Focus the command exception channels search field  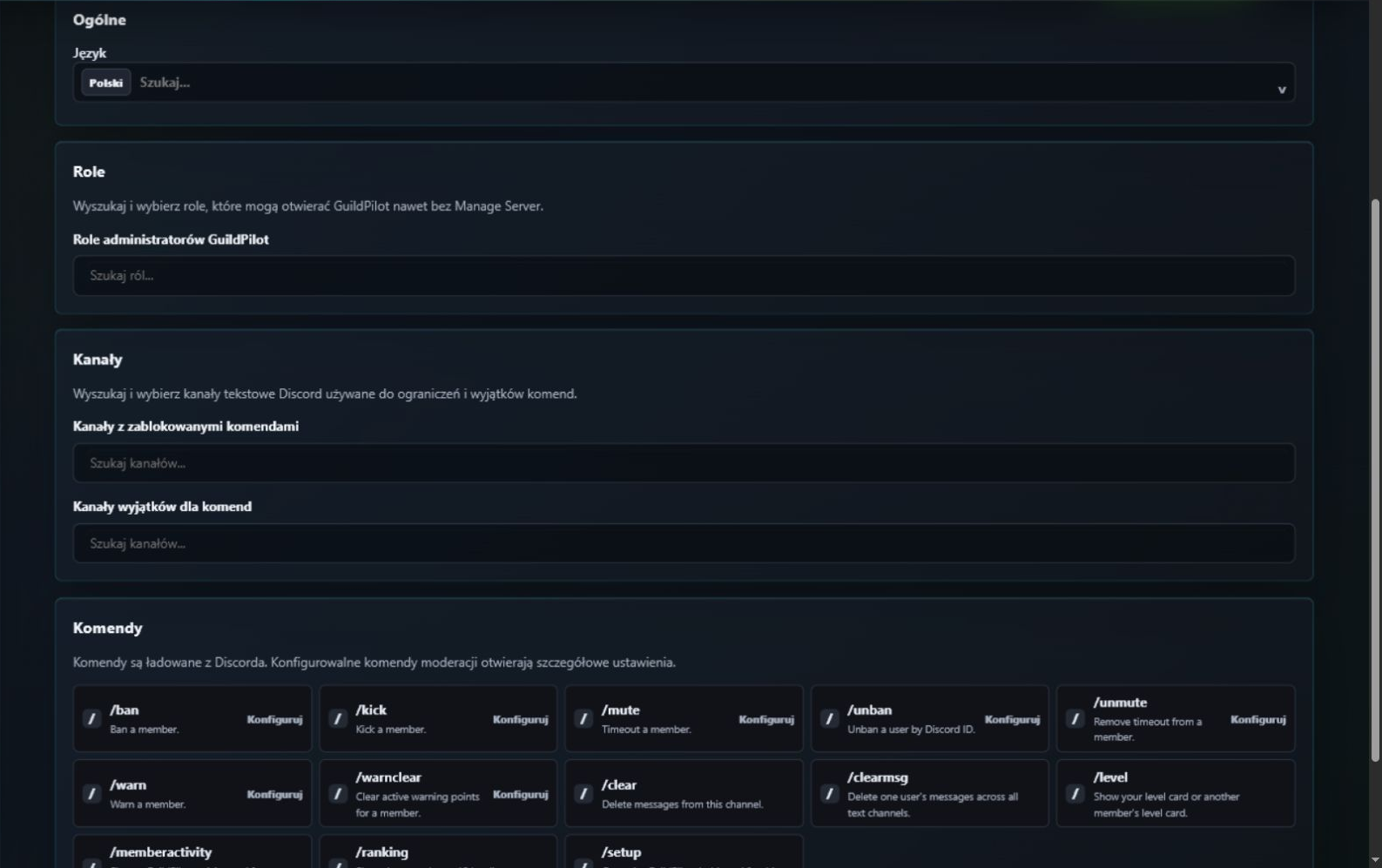(x=684, y=543)
